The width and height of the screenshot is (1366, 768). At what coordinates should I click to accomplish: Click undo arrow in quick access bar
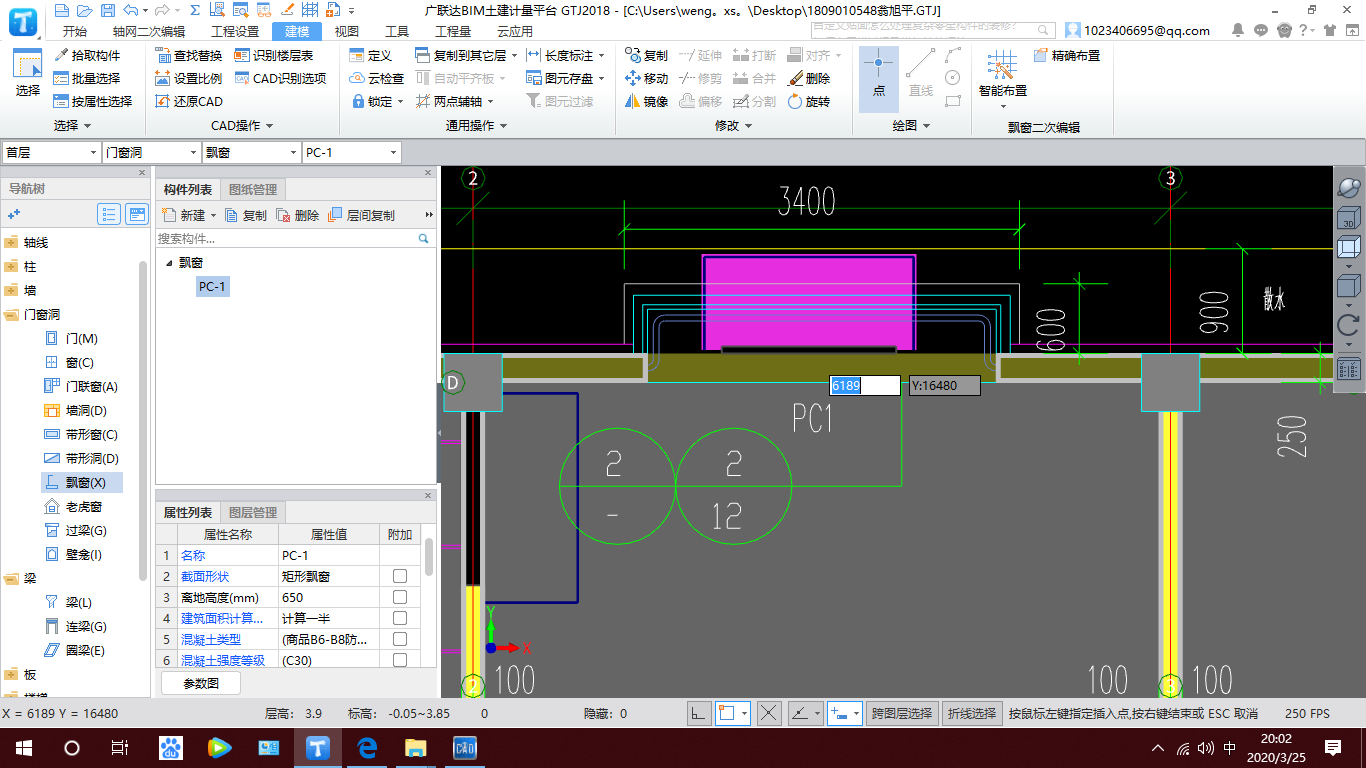point(130,10)
